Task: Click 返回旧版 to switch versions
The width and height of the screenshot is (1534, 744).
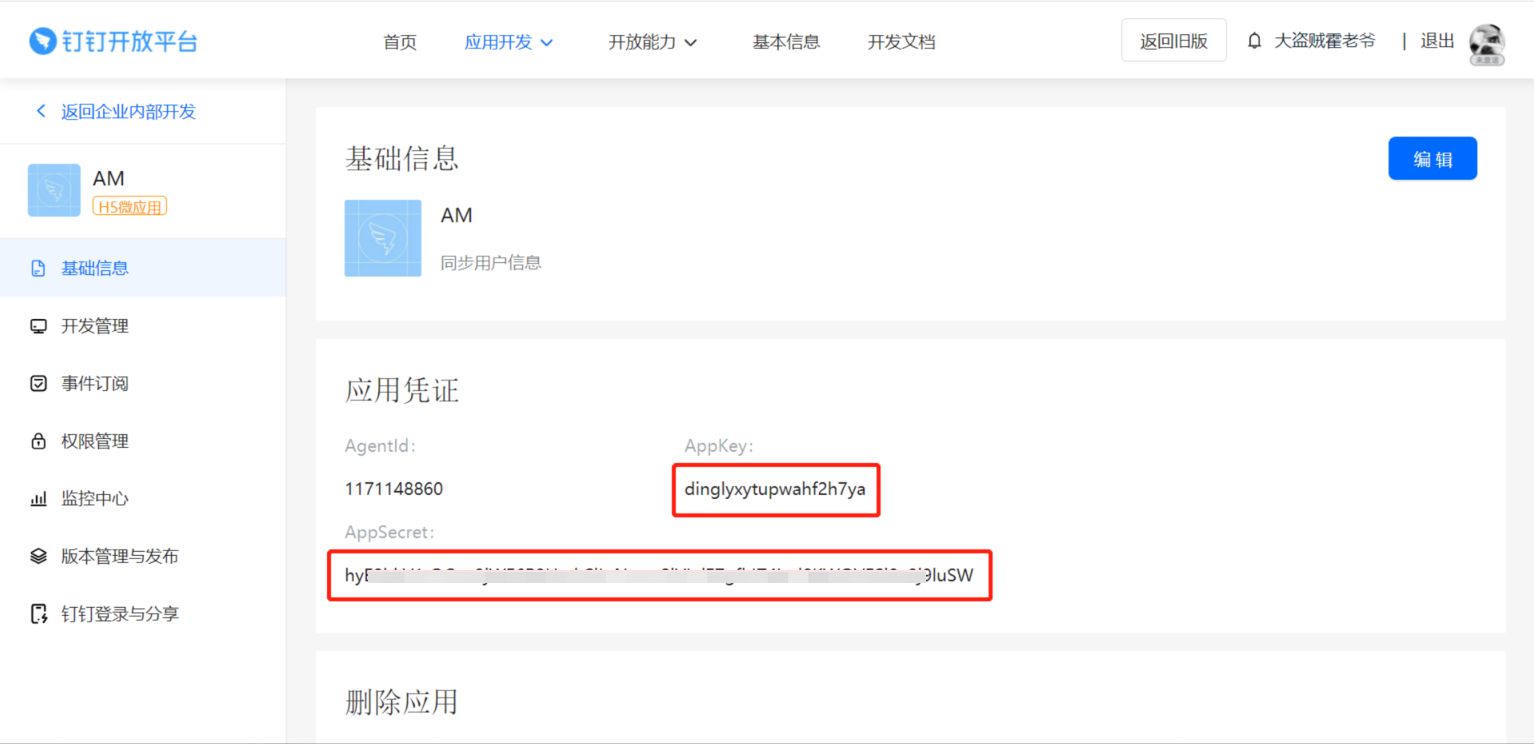Action: pyautogui.click(x=1174, y=40)
